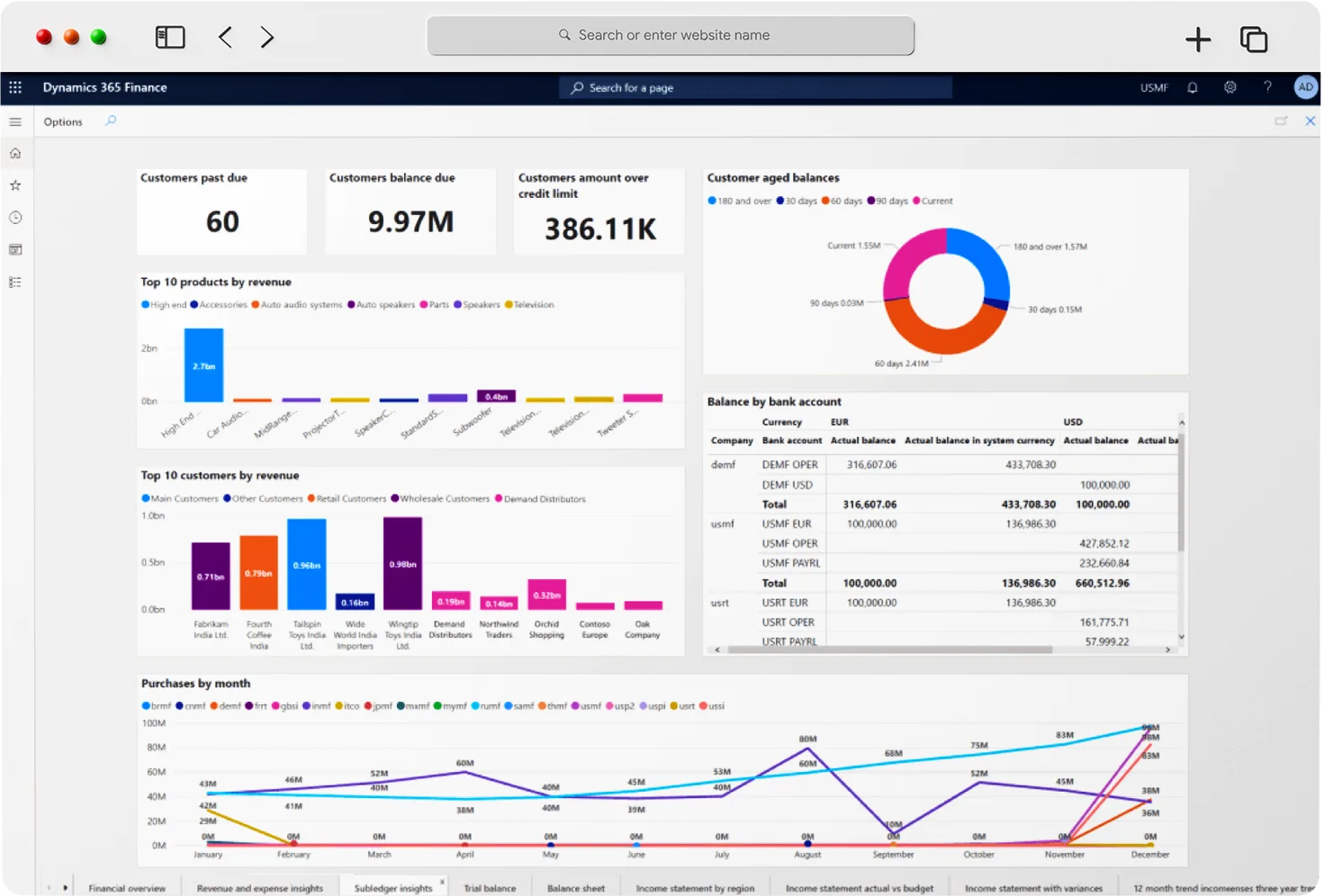Go back with browser back arrow
The height and width of the screenshot is (896, 1324).
[x=225, y=37]
